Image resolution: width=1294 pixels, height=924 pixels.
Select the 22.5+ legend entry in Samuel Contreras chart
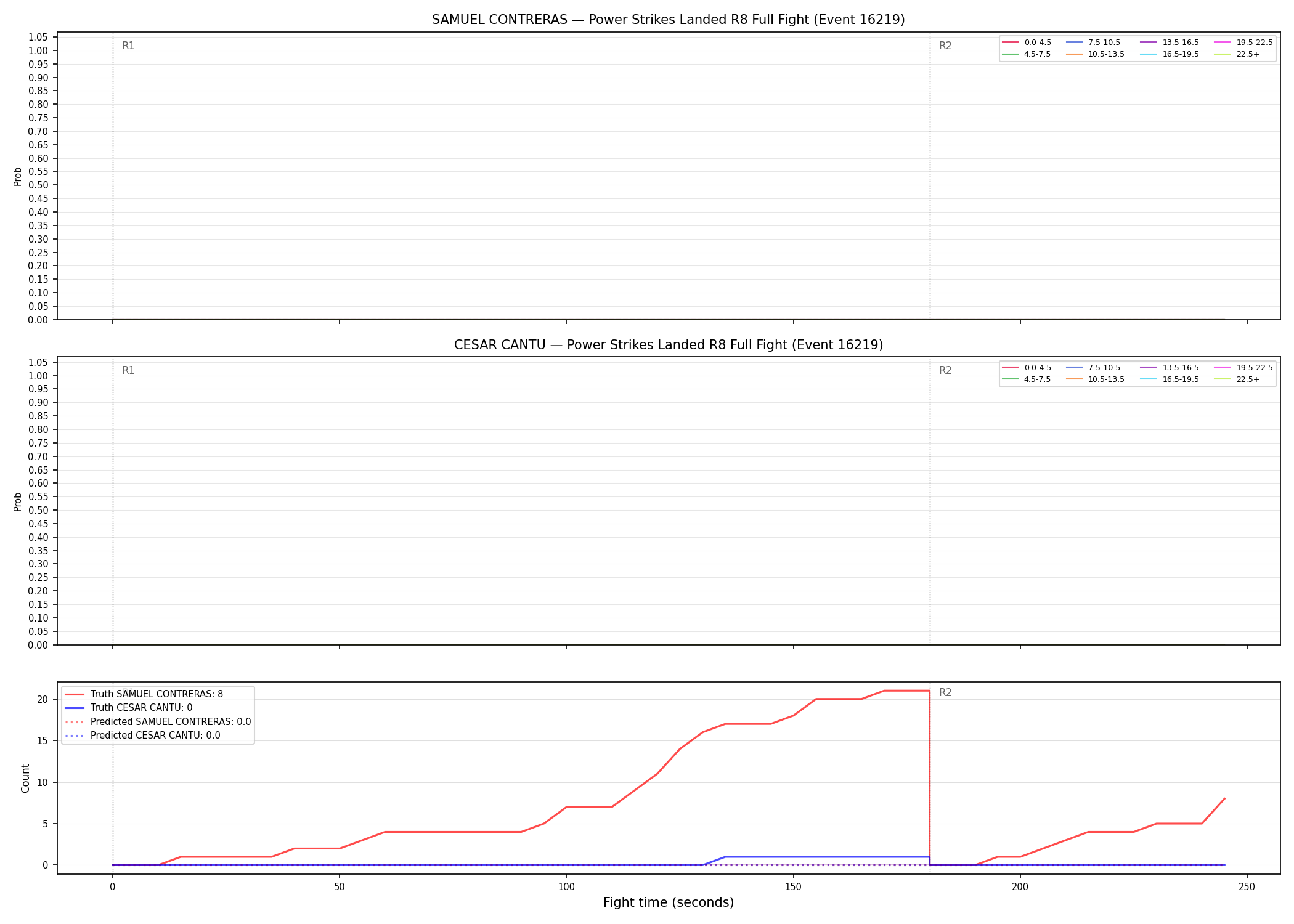[1237, 54]
